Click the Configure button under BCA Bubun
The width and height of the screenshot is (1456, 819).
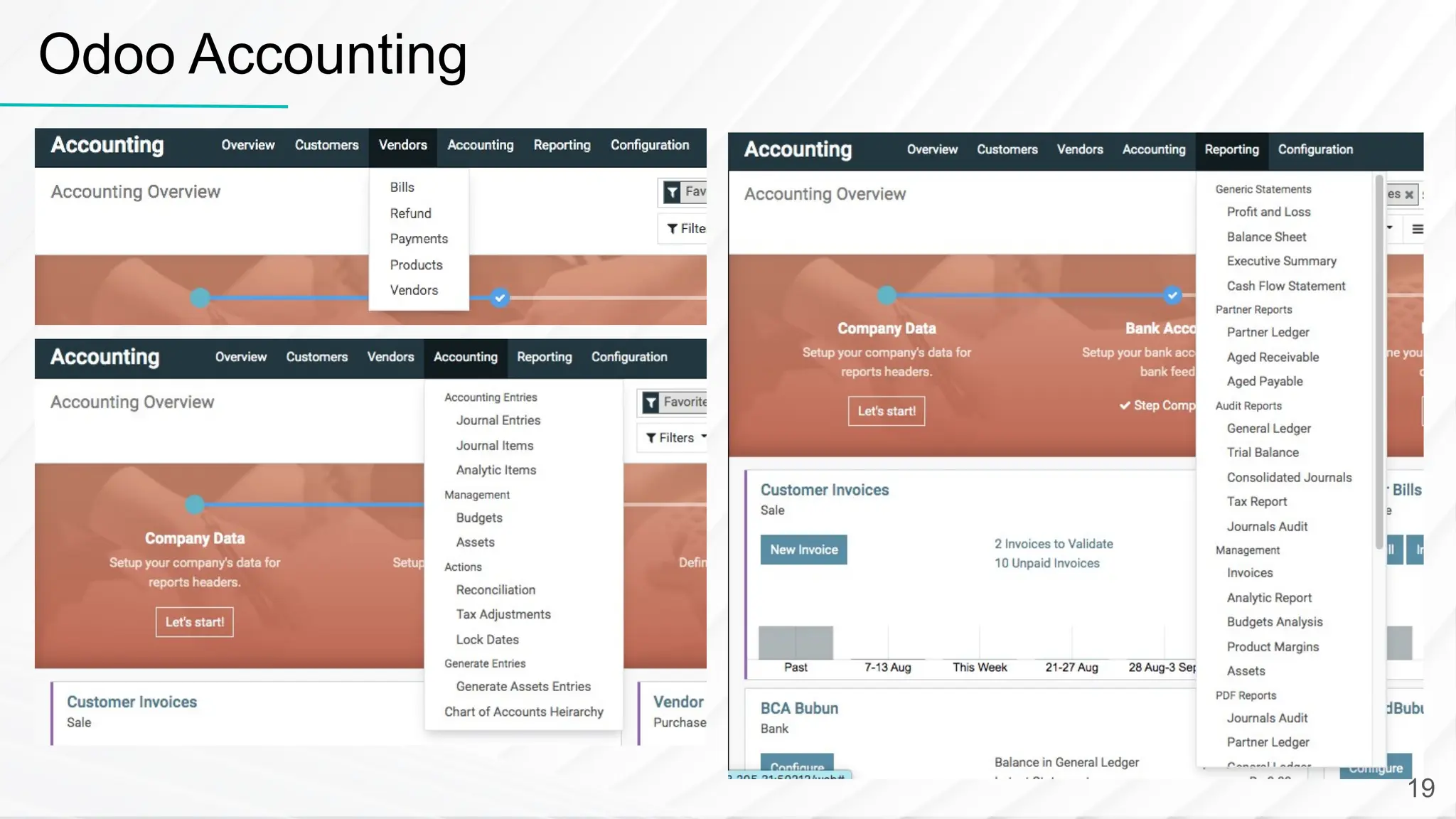797,766
